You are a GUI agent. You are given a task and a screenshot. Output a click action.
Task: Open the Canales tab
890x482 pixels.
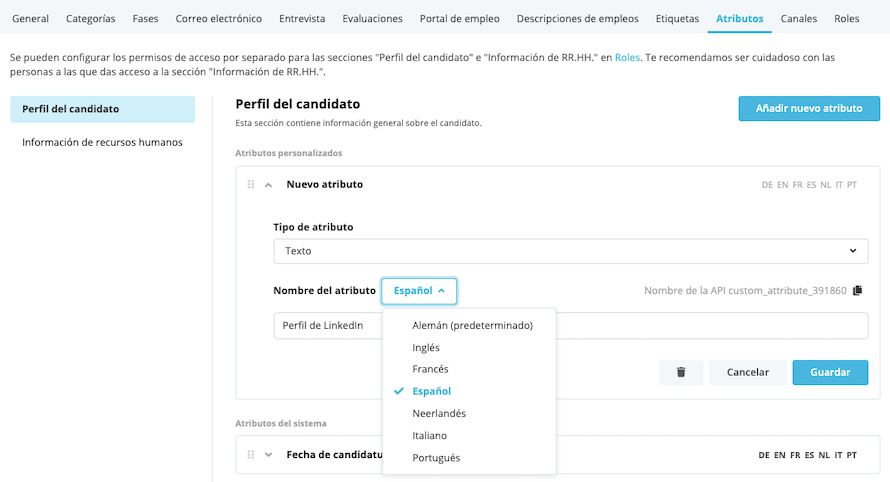pos(799,19)
